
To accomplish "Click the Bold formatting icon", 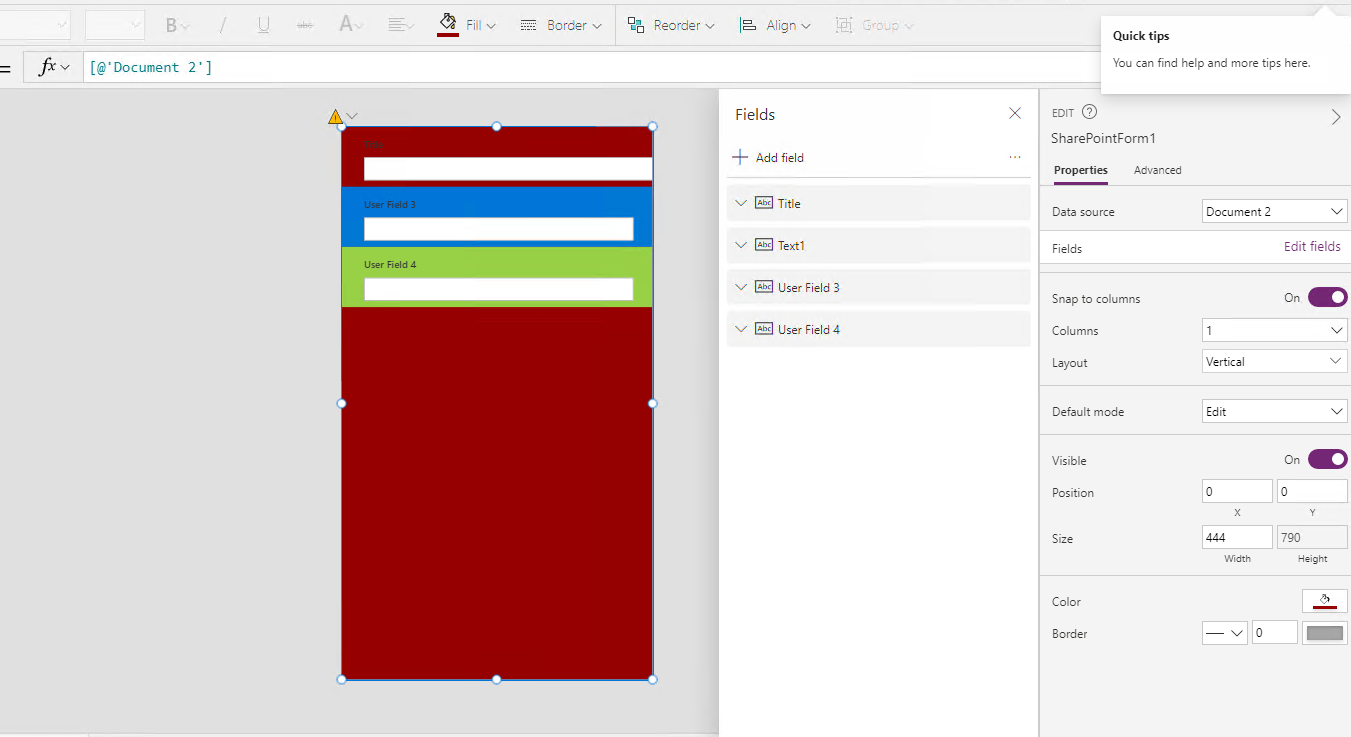I will coord(172,25).
